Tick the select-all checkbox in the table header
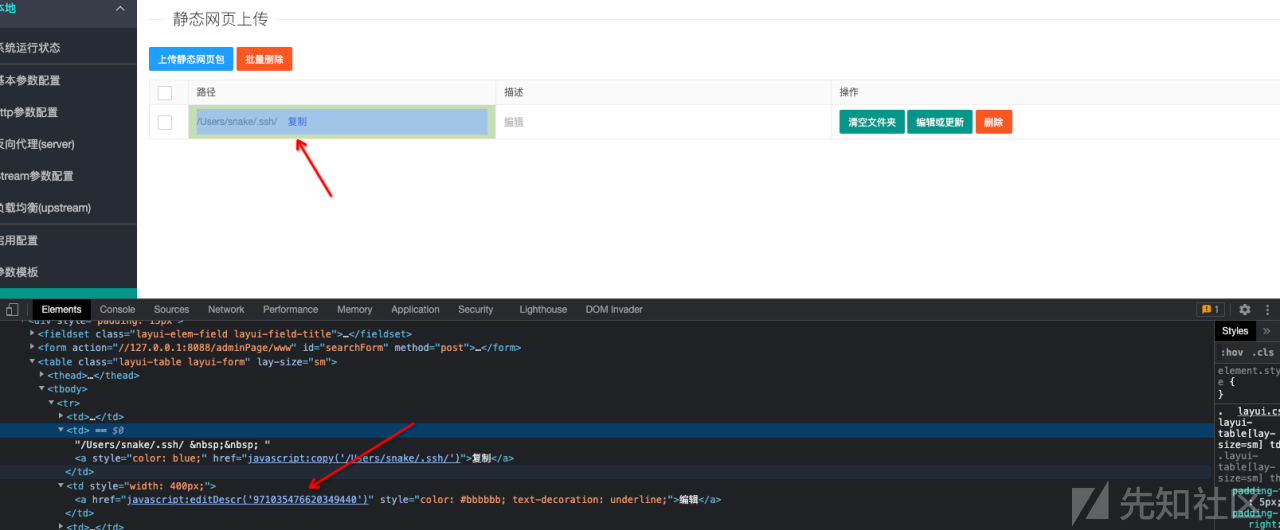Image resolution: width=1280 pixels, height=530 pixels. click(165, 92)
